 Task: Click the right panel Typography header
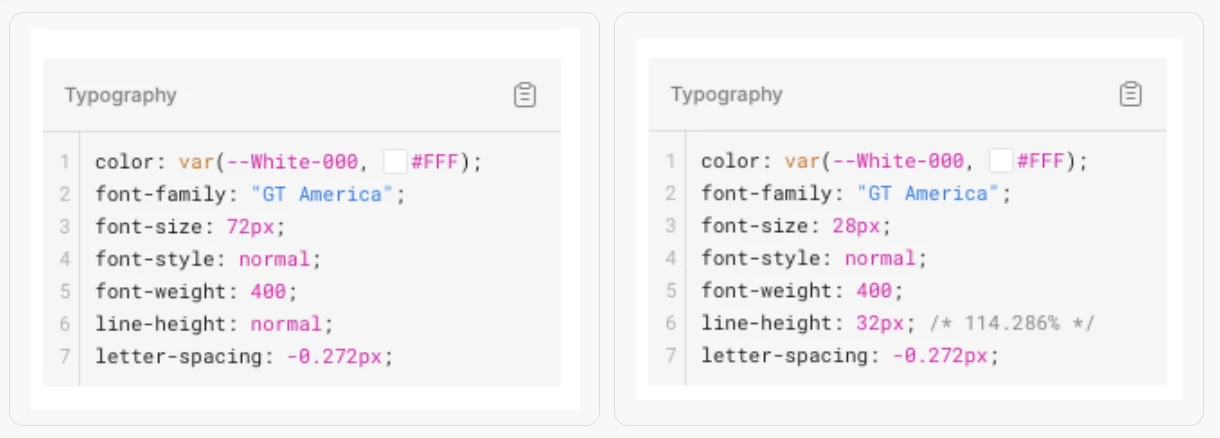[727, 94]
